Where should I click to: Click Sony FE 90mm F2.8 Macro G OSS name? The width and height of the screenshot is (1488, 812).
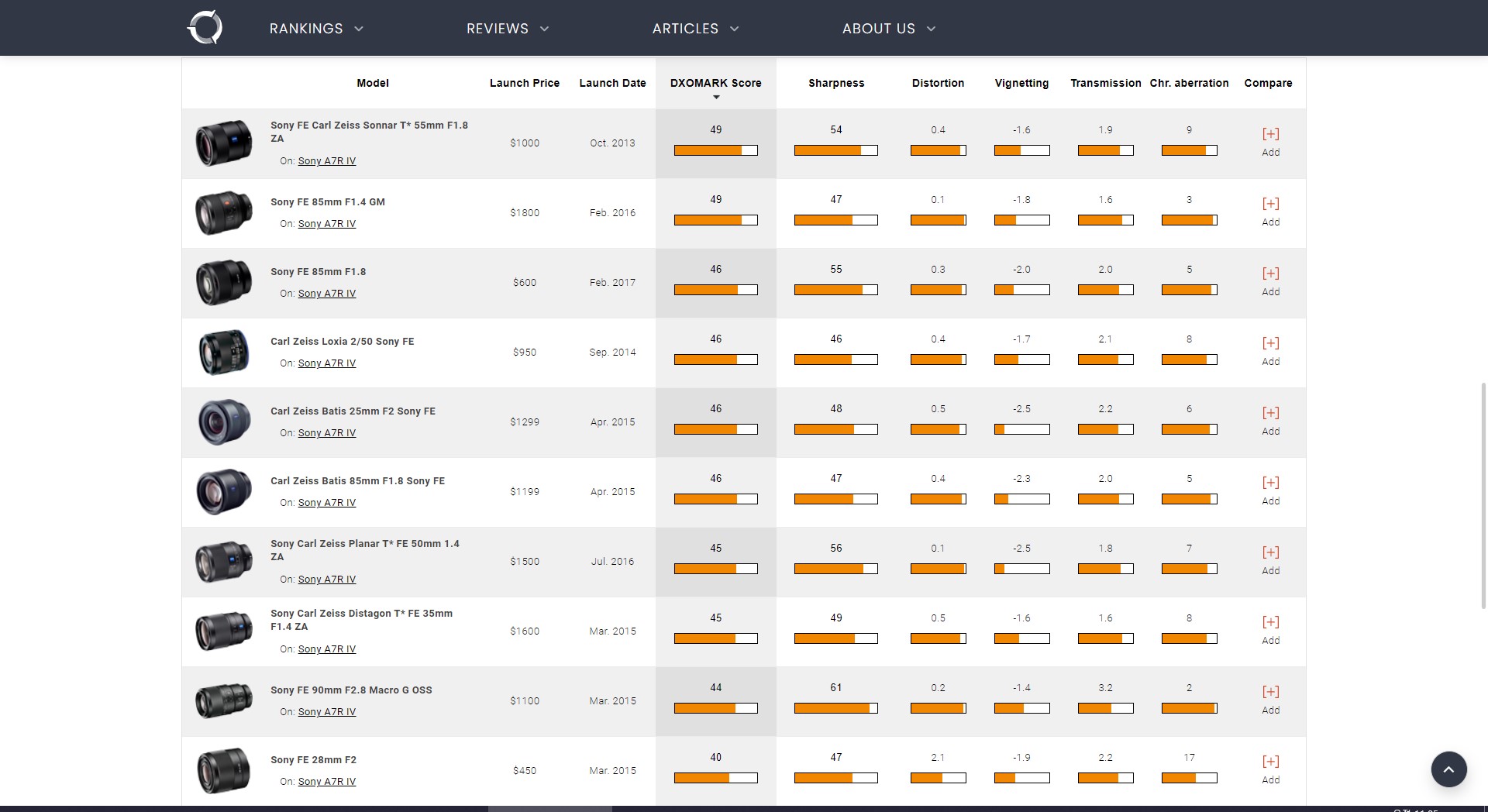(351, 690)
